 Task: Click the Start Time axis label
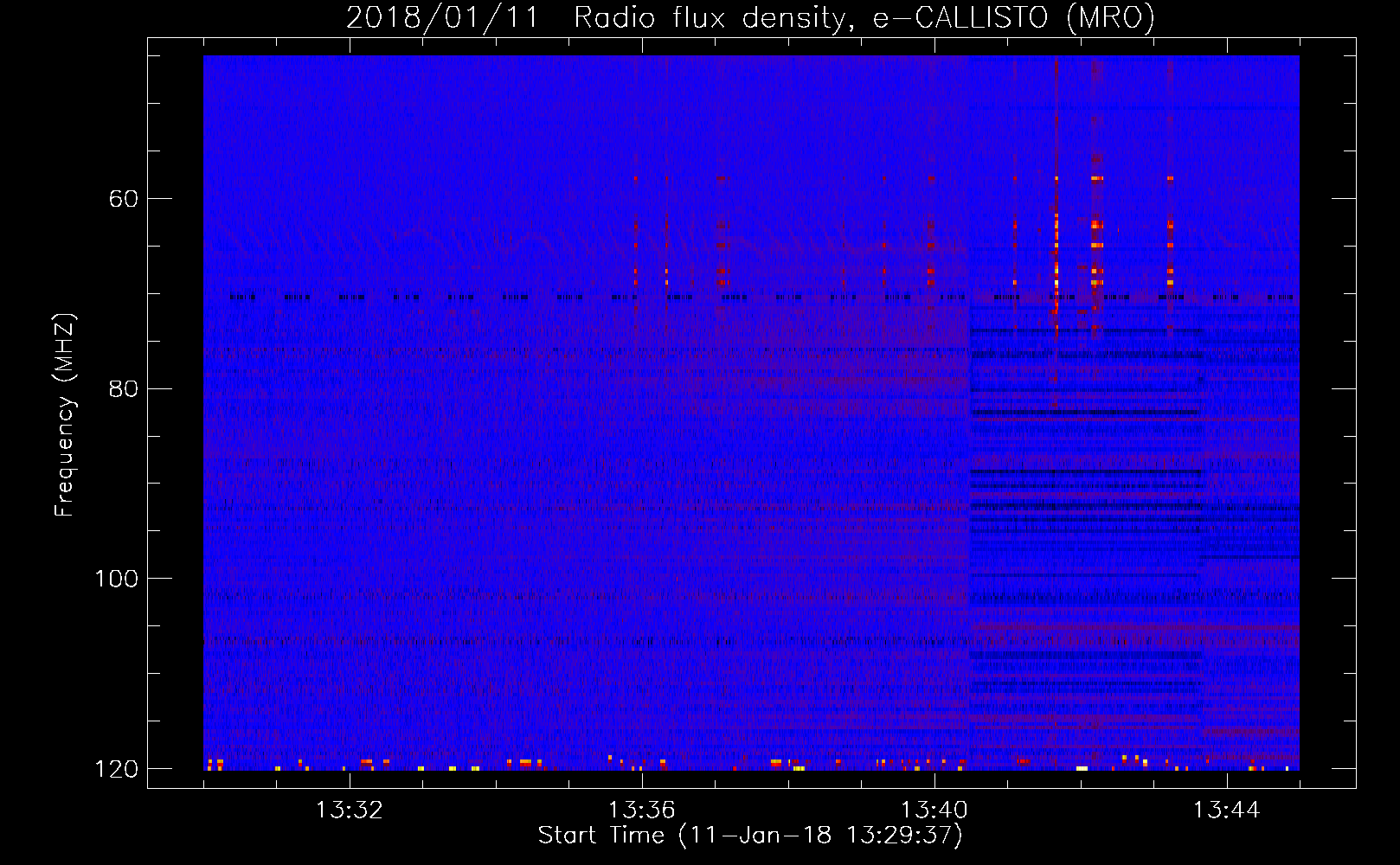[x=750, y=836]
